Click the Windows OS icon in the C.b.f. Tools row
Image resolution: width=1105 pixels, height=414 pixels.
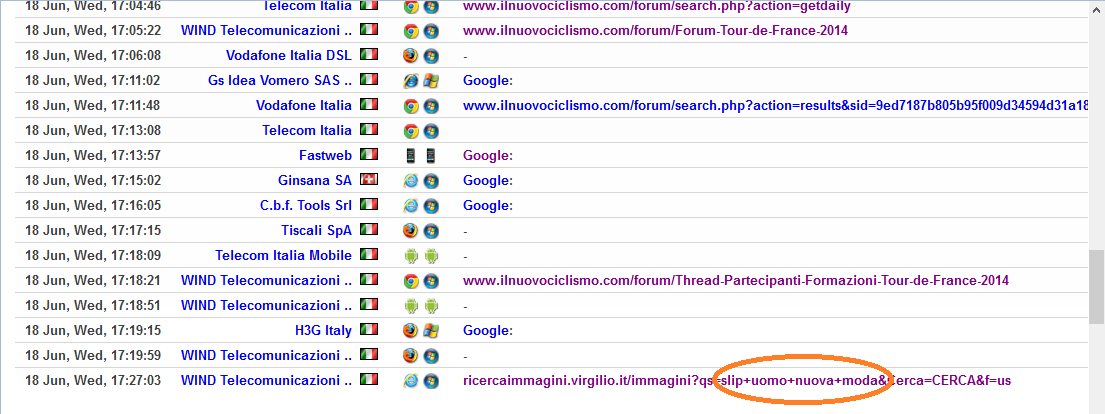click(x=431, y=206)
